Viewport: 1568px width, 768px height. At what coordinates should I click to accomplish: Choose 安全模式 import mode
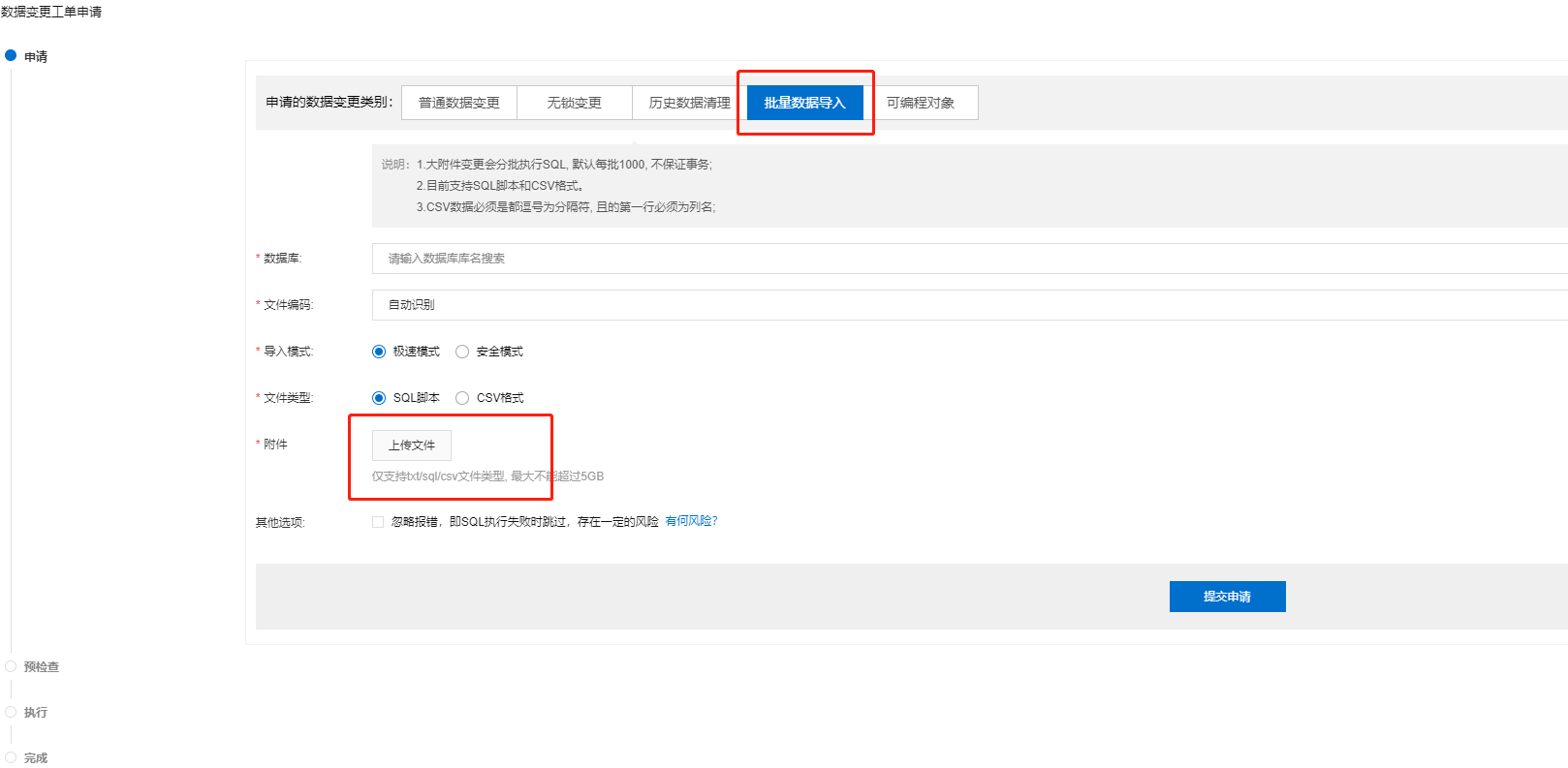462,352
